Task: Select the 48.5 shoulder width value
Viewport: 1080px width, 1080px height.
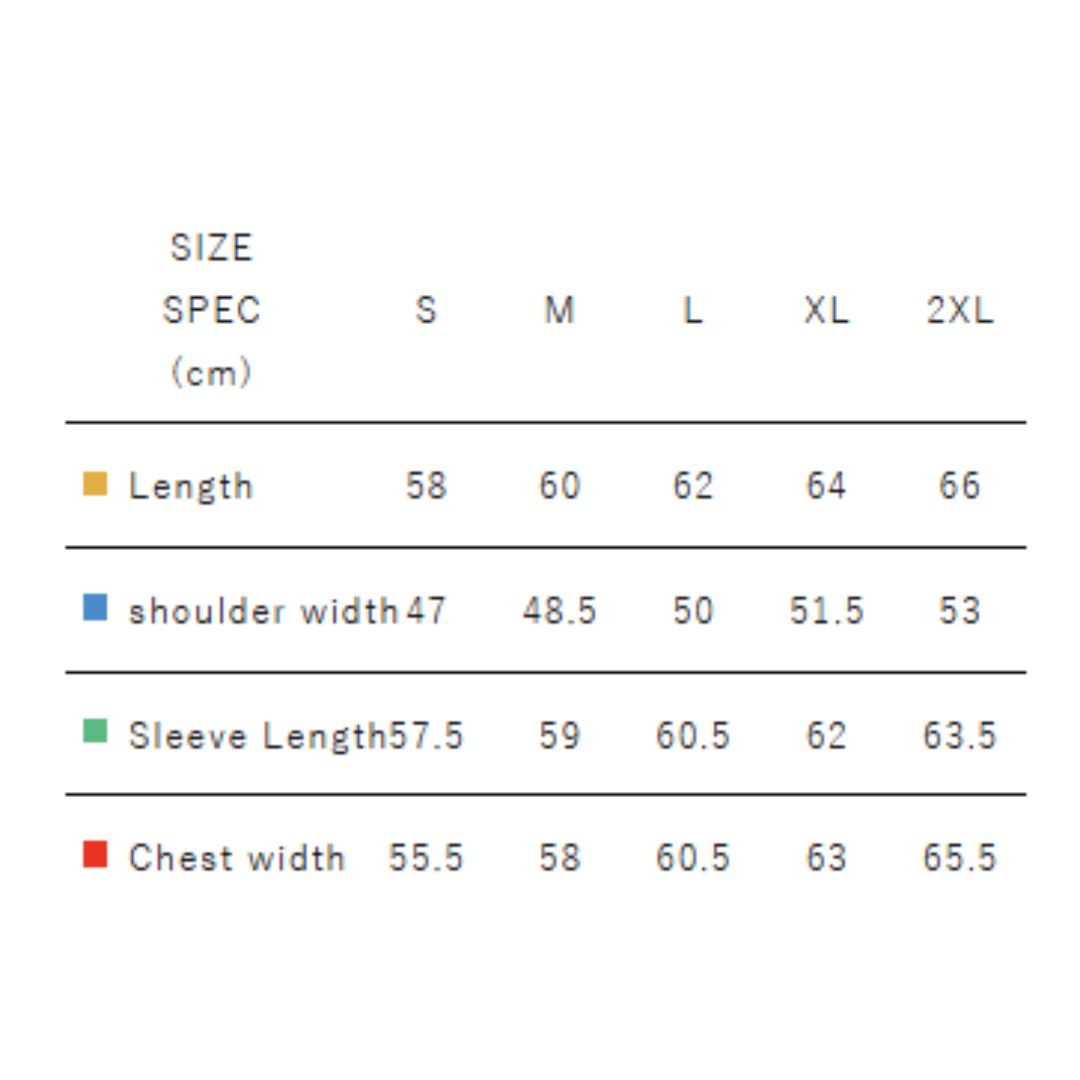Action: pyautogui.click(x=559, y=611)
